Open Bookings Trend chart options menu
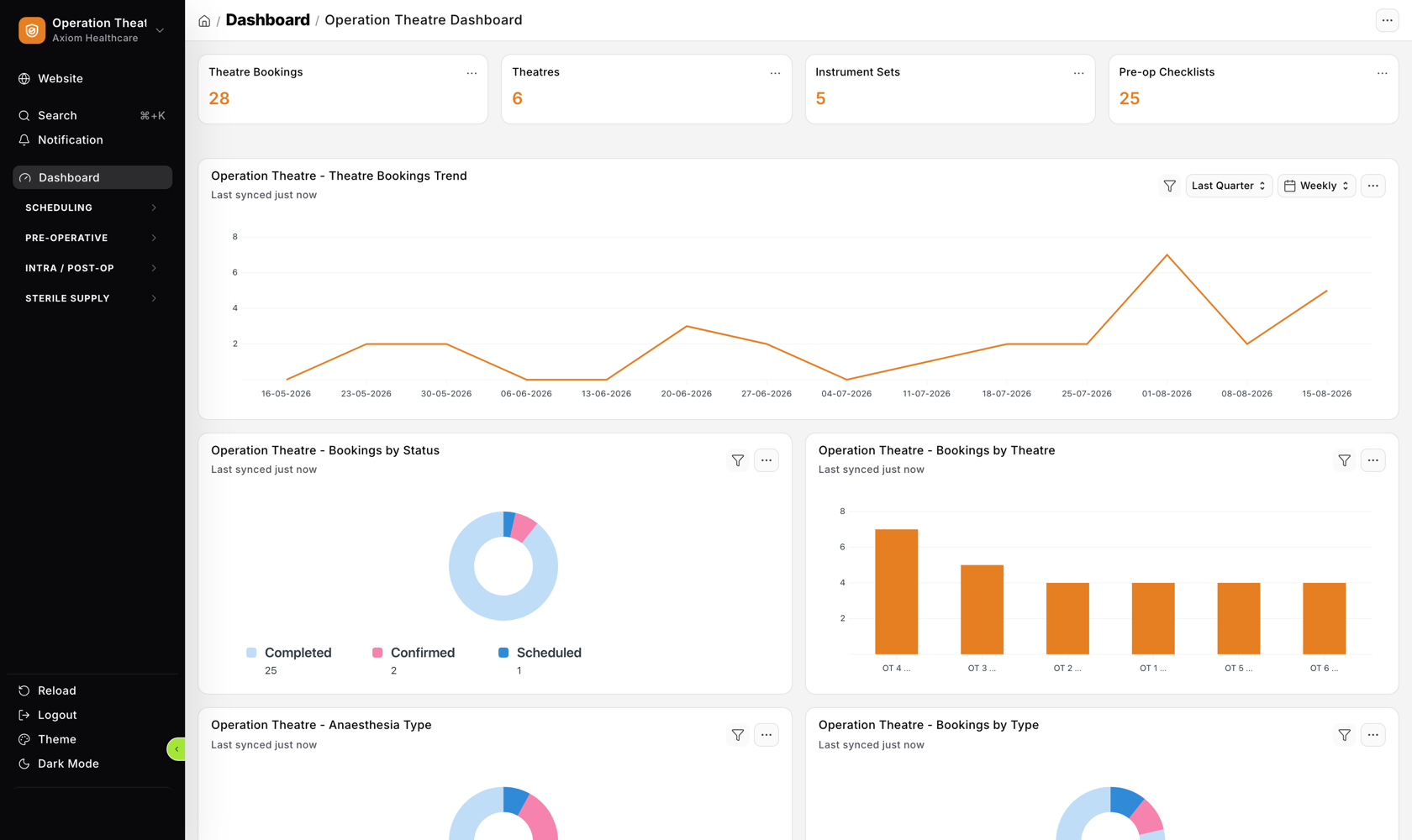 pos(1372,186)
